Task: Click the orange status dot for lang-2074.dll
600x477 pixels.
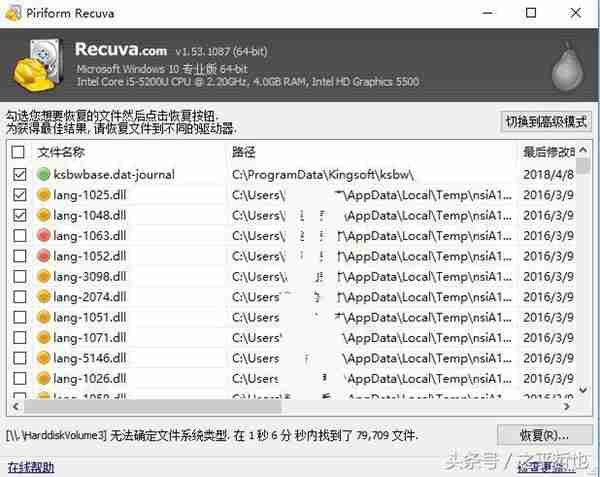Action: 44,296
